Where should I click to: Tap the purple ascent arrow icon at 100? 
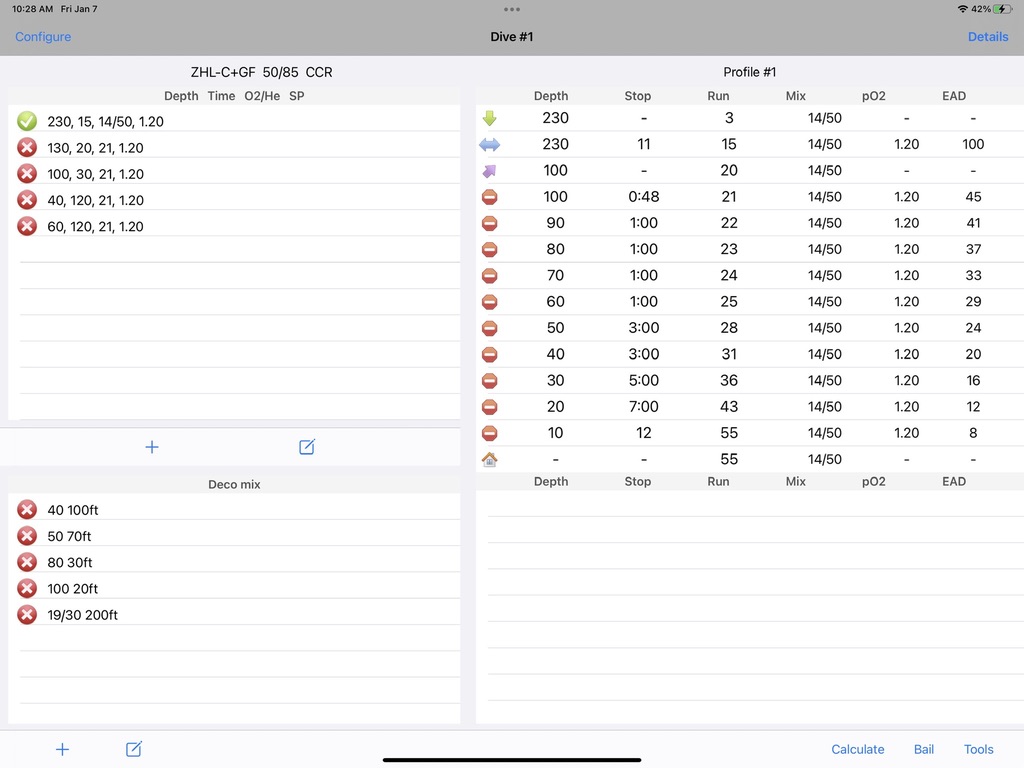[x=489, y=171]
